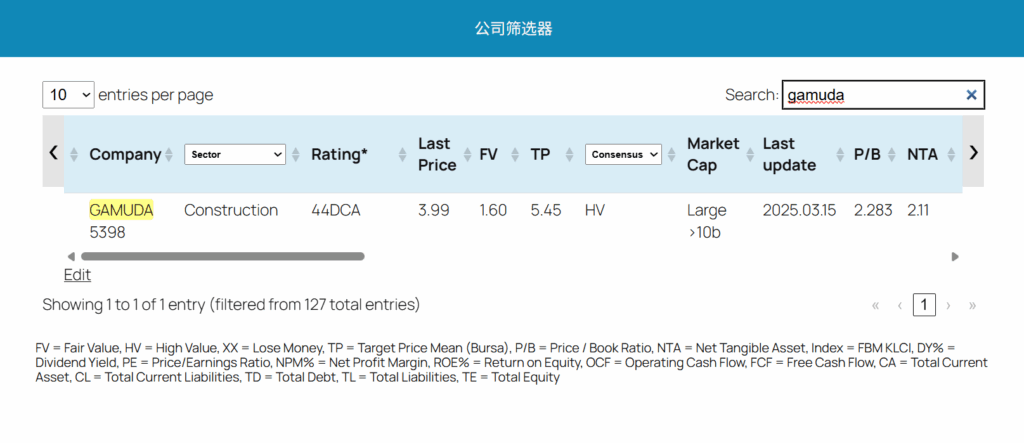The image size is (1024, 443).
Task: Click the horizontal table scrollbar
Action: pos(222,257)
